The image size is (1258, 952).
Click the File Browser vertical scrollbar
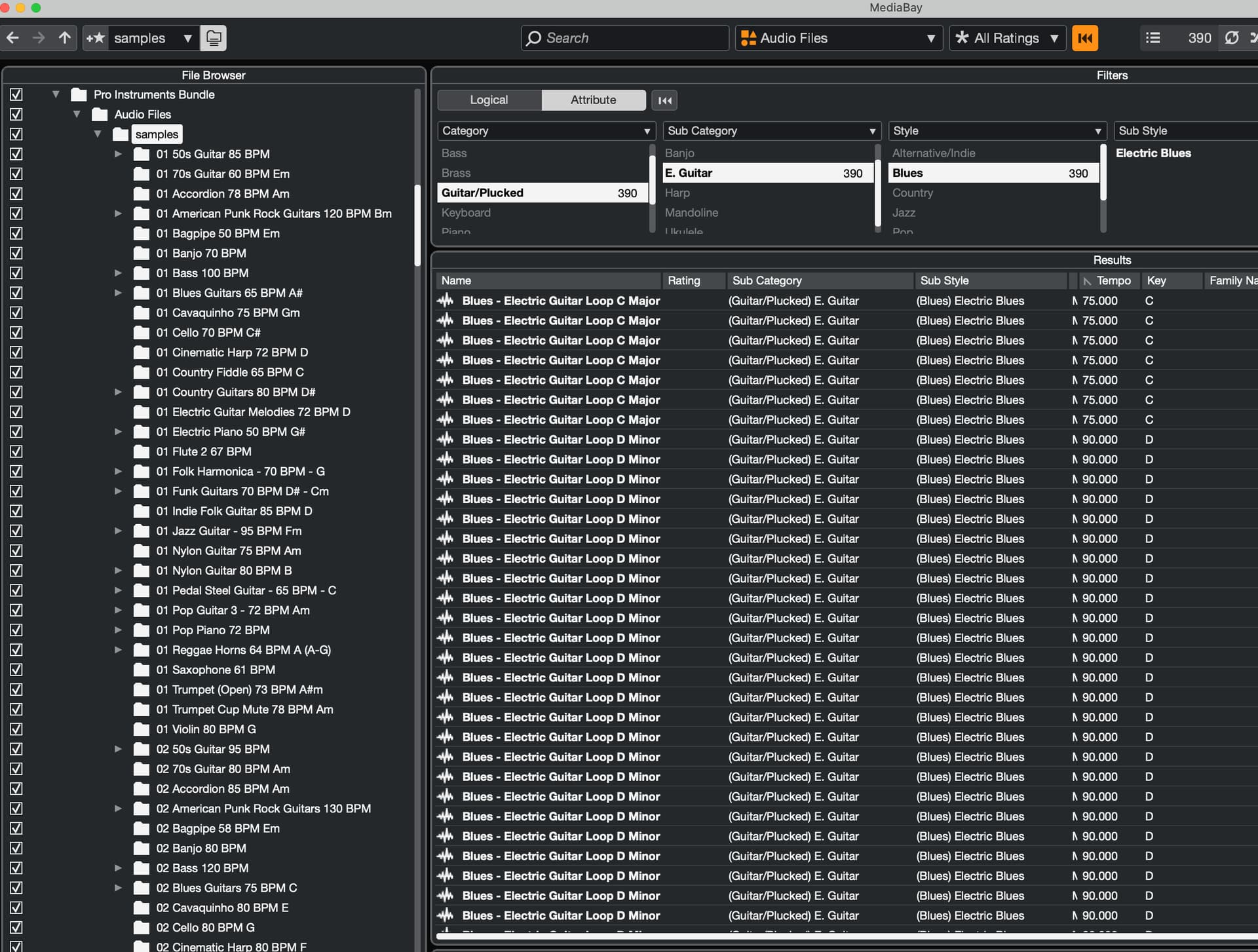pos(417,226)
